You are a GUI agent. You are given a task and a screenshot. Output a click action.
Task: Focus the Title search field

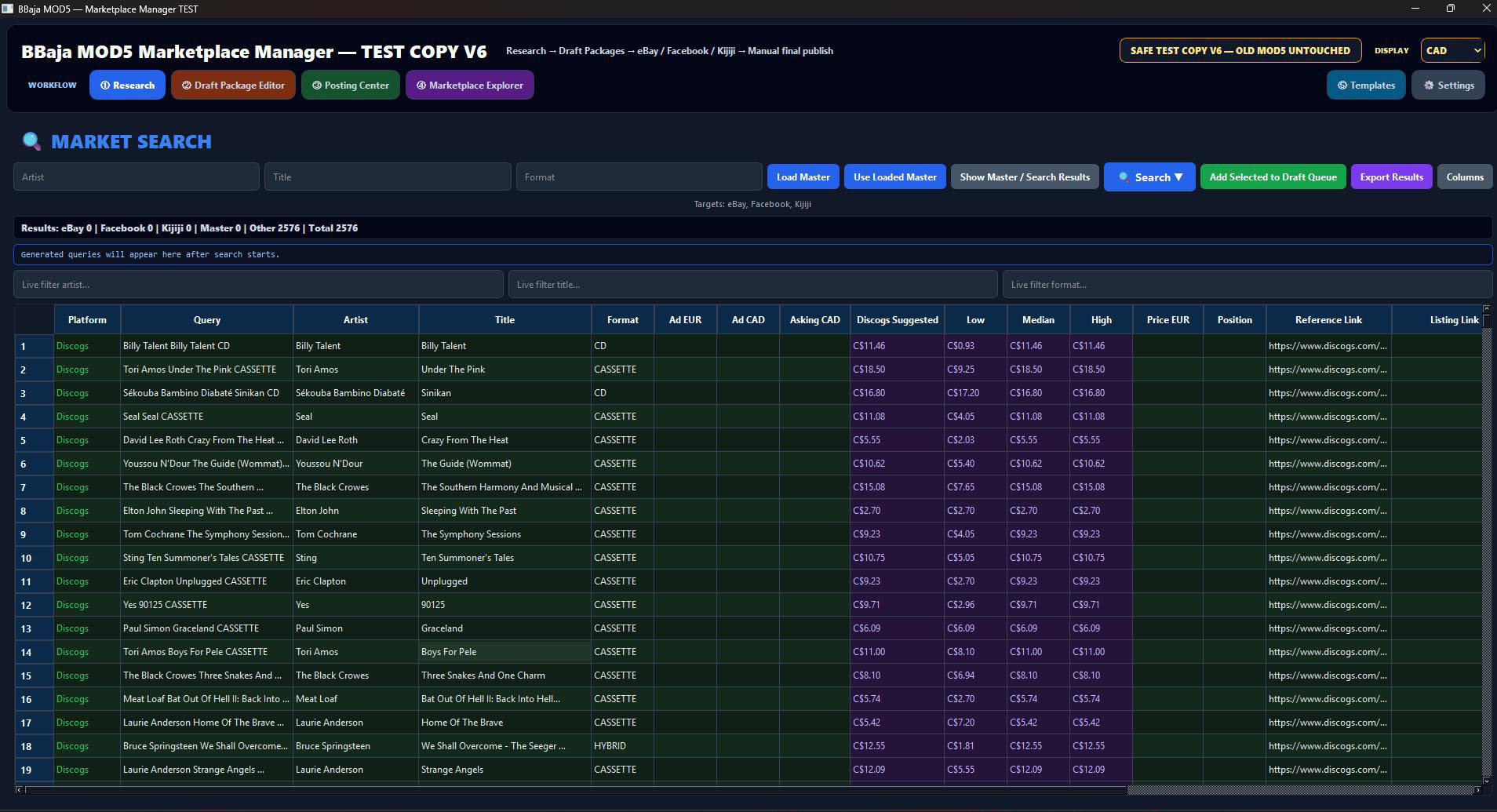[x=388, y=177]
